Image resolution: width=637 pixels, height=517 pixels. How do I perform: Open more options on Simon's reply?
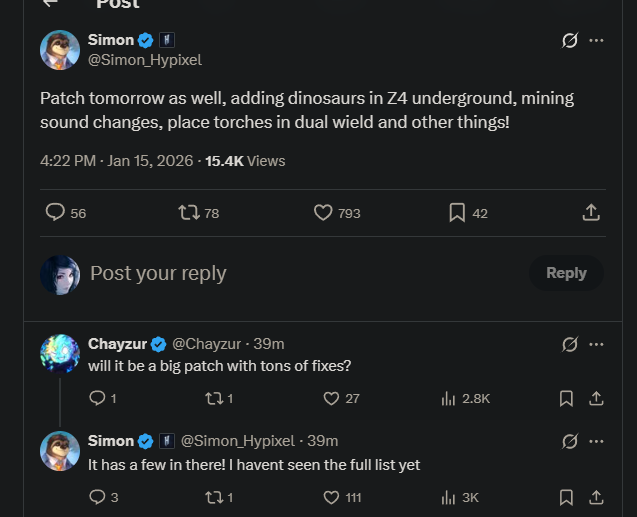pyautogui.click(x=597, y=441)
